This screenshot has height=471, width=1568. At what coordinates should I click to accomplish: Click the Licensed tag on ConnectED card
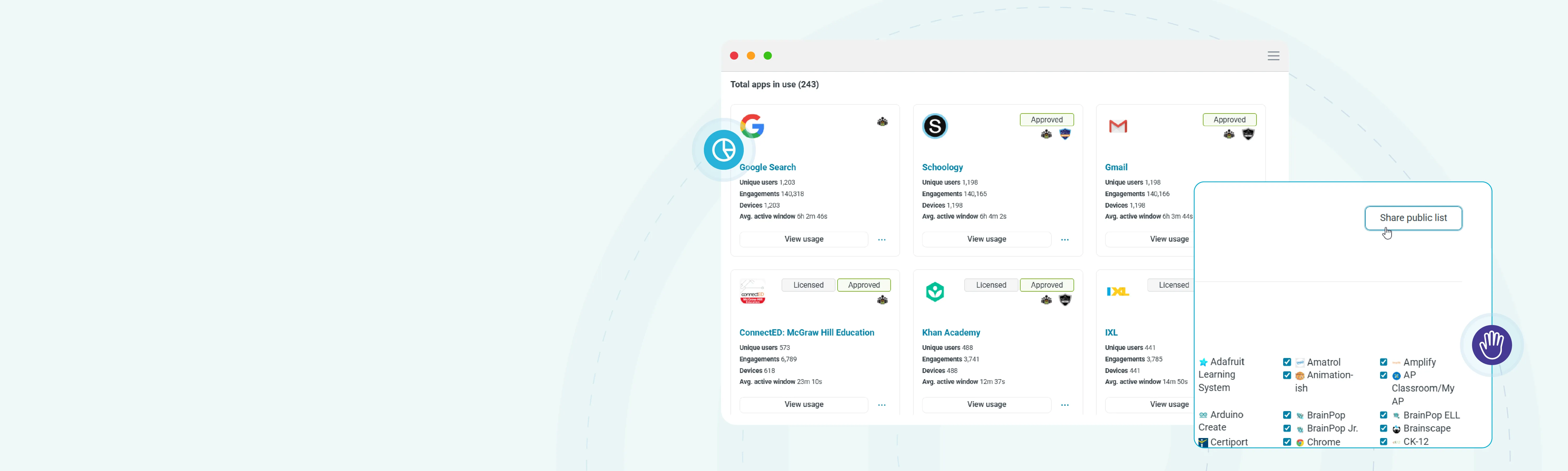point(808,285)
